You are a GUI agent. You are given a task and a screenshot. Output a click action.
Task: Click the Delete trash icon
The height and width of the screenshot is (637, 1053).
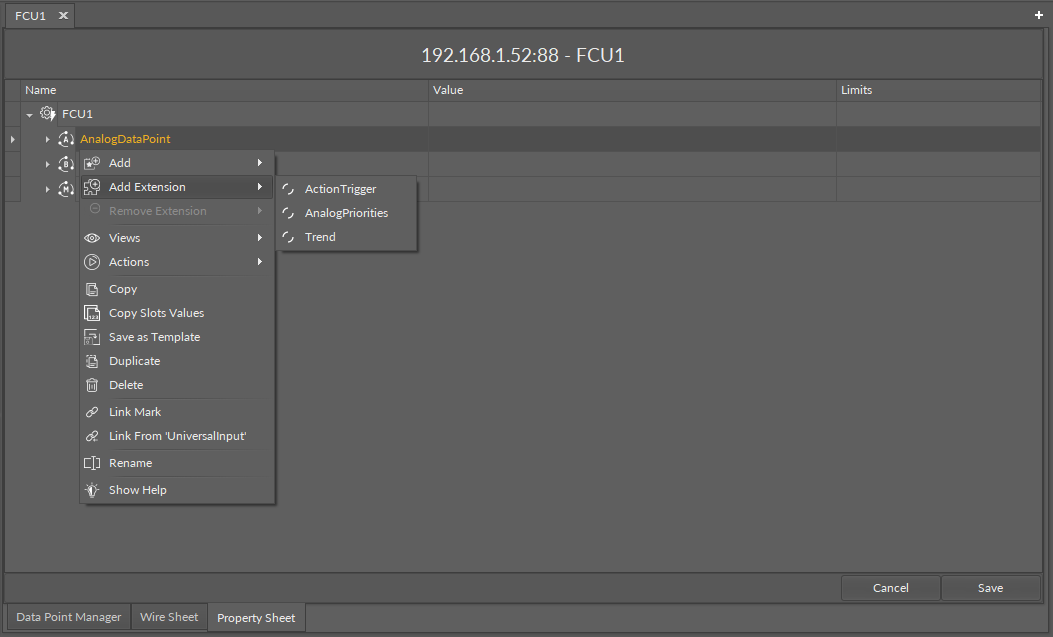coord(92,385)
